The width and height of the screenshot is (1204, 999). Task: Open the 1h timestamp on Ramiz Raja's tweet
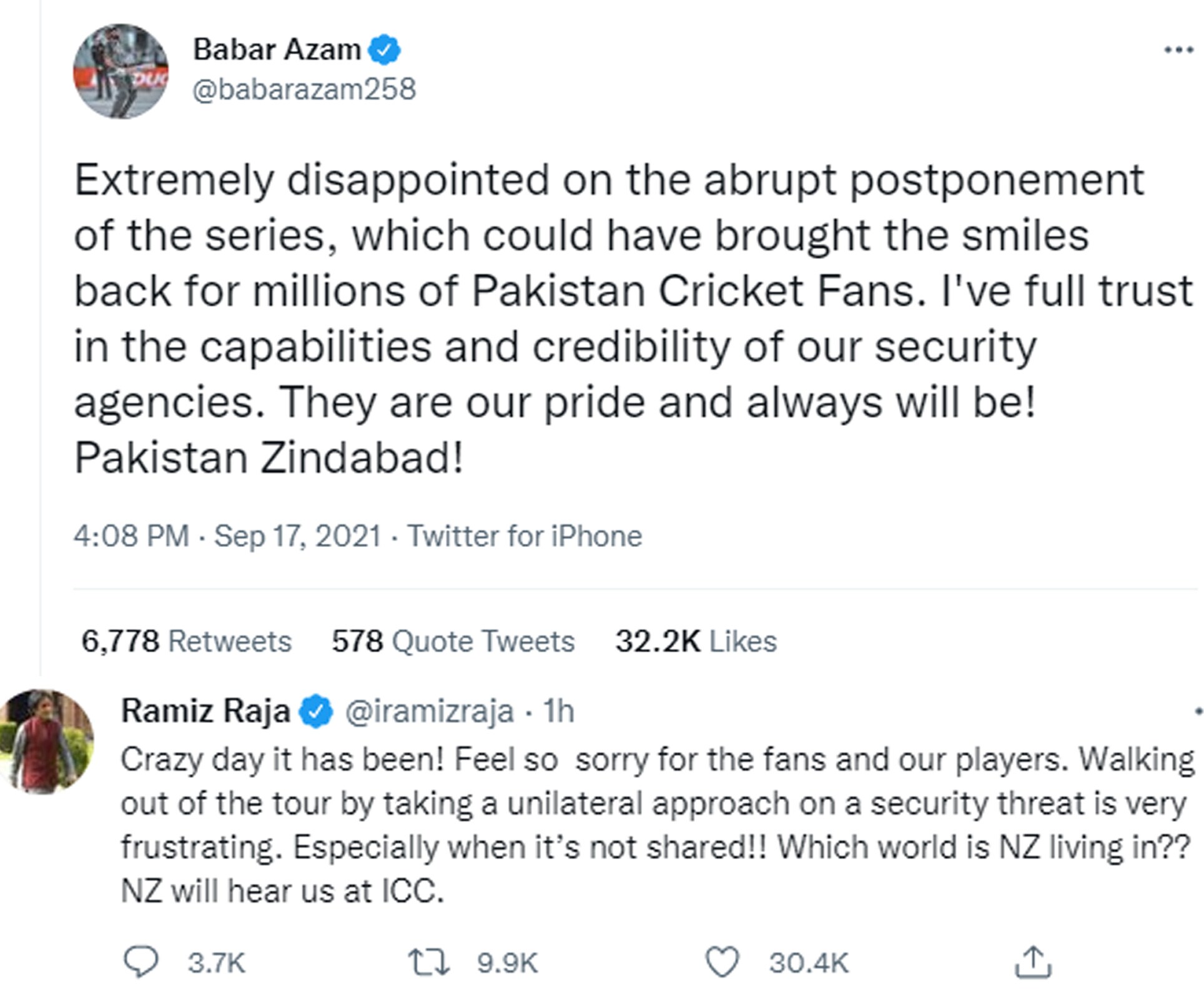tap(558, 711)
